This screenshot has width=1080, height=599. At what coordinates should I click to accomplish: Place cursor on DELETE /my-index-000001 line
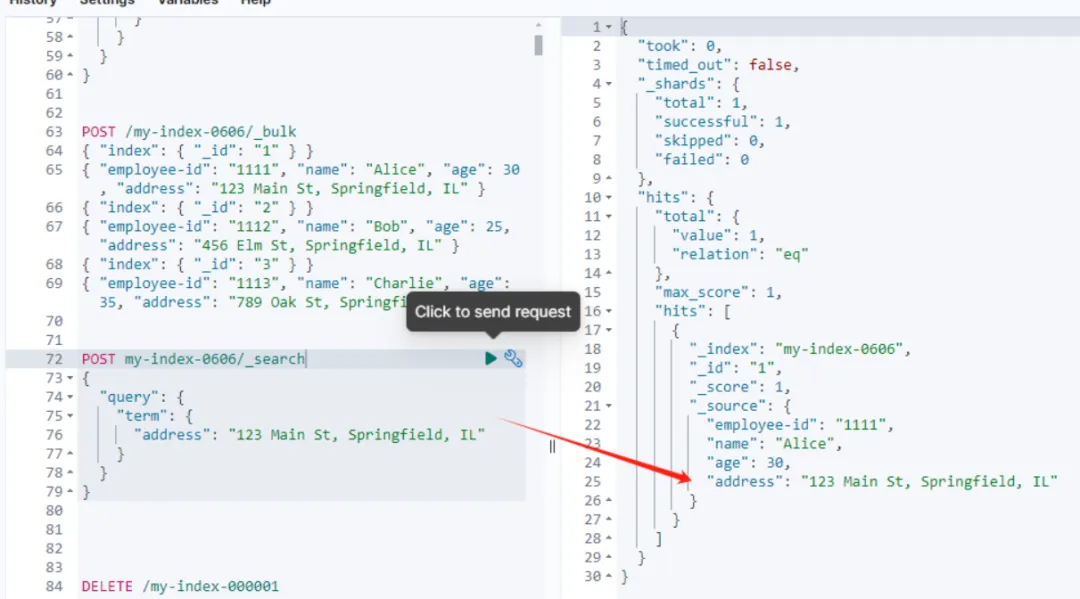tap(180, 586)
